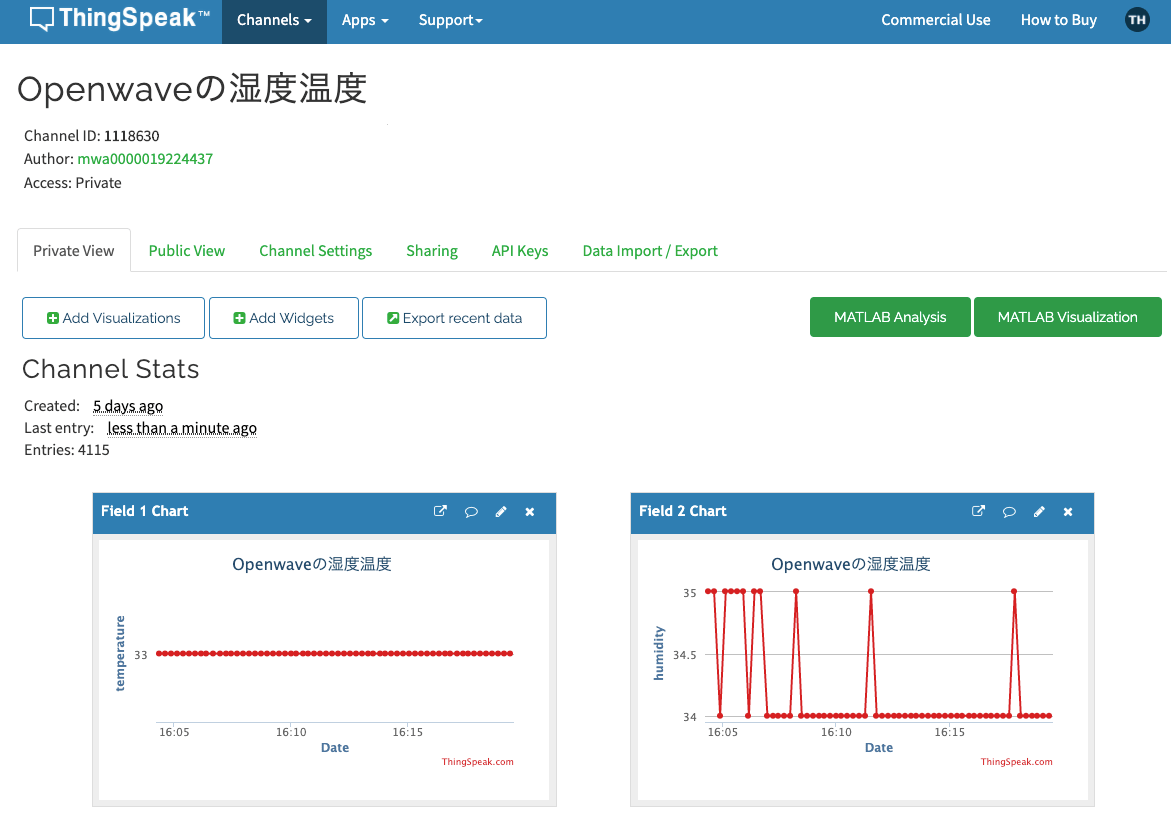Click the MATLAB Visualization button

coord(1068,317)
